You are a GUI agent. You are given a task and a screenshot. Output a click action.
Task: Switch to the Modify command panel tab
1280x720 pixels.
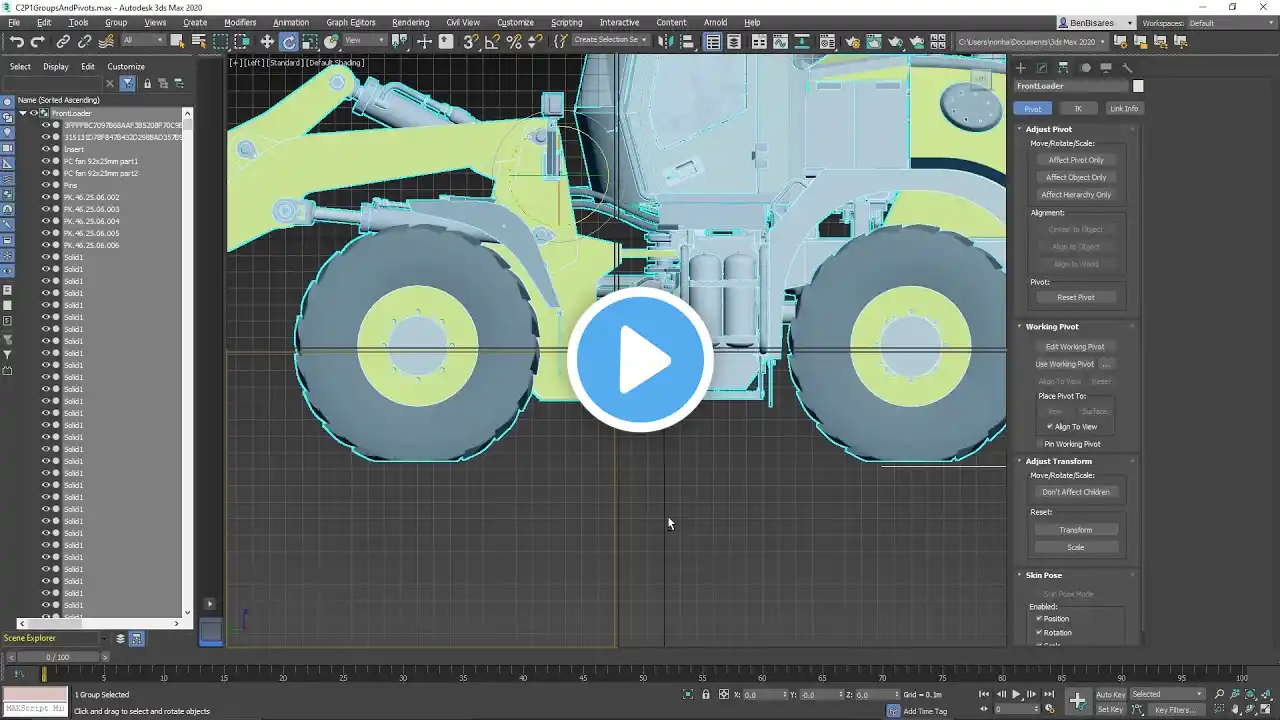click(1041, 68)
